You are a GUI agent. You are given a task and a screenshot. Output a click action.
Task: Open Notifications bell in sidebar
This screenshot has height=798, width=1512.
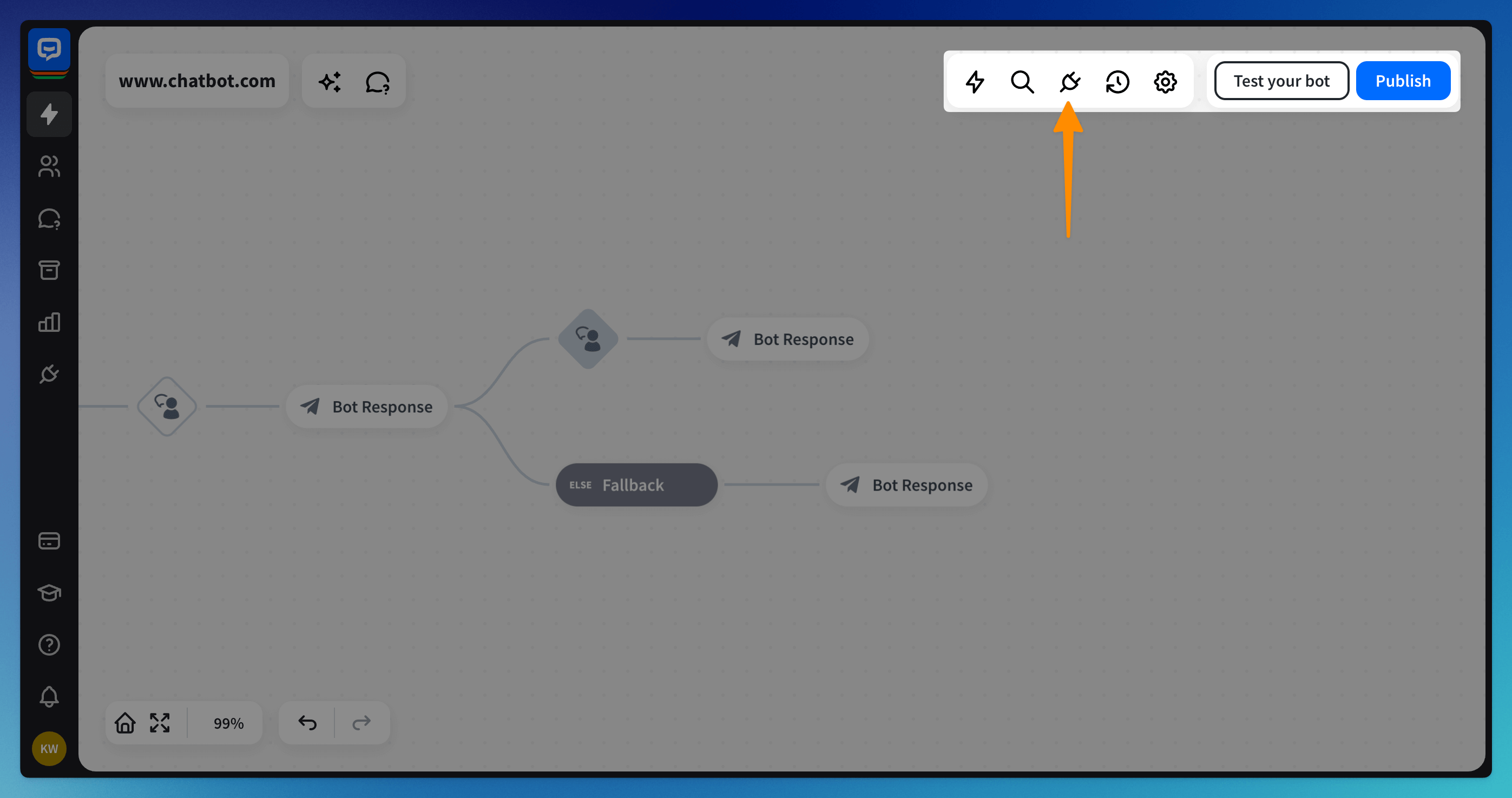pos(49,696)
